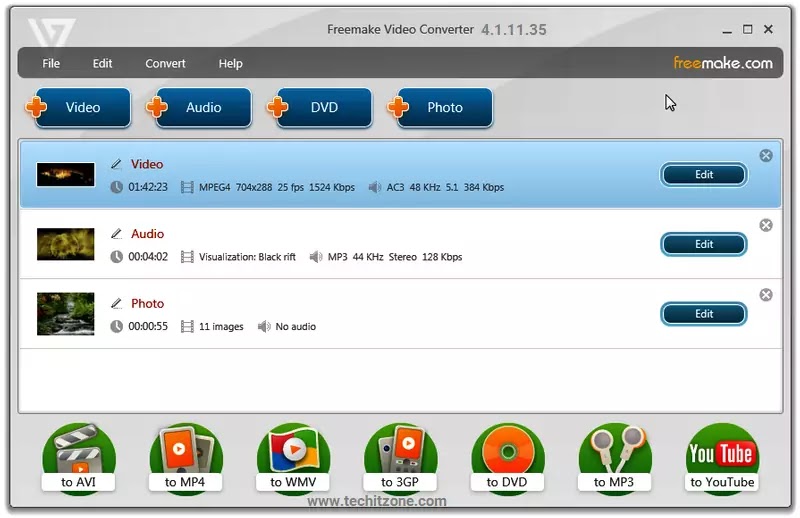Click the No audio label
Screen dimensions: 800x518
295,327
